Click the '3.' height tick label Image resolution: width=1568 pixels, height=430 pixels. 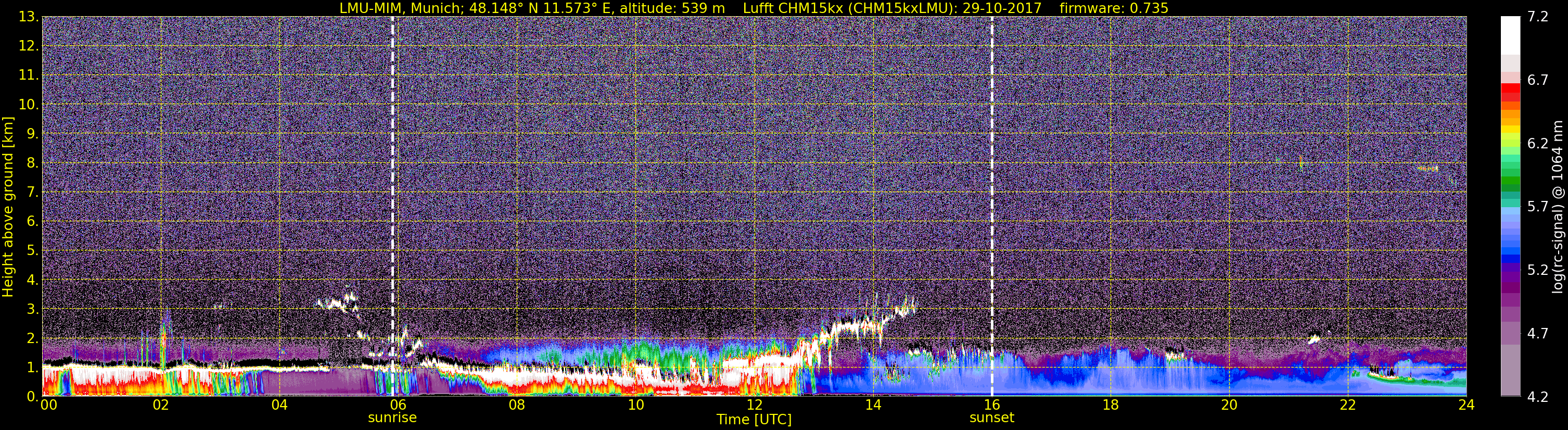32,309
